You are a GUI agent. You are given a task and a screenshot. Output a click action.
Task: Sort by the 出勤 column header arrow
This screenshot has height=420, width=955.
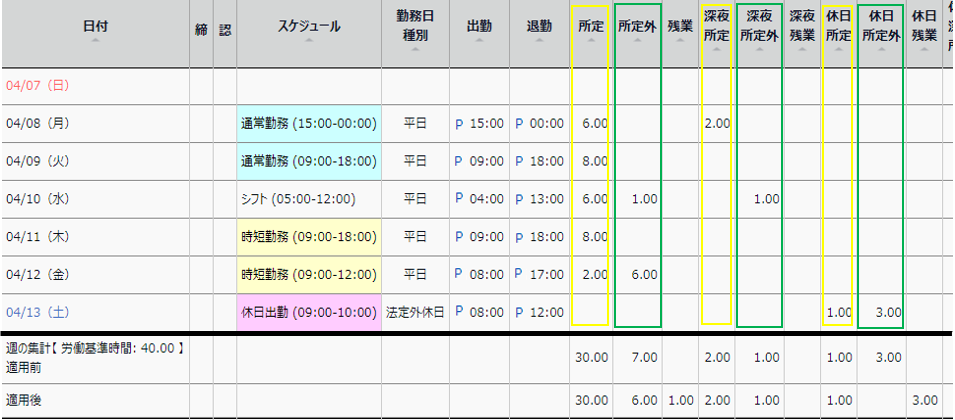pos(478,43)
